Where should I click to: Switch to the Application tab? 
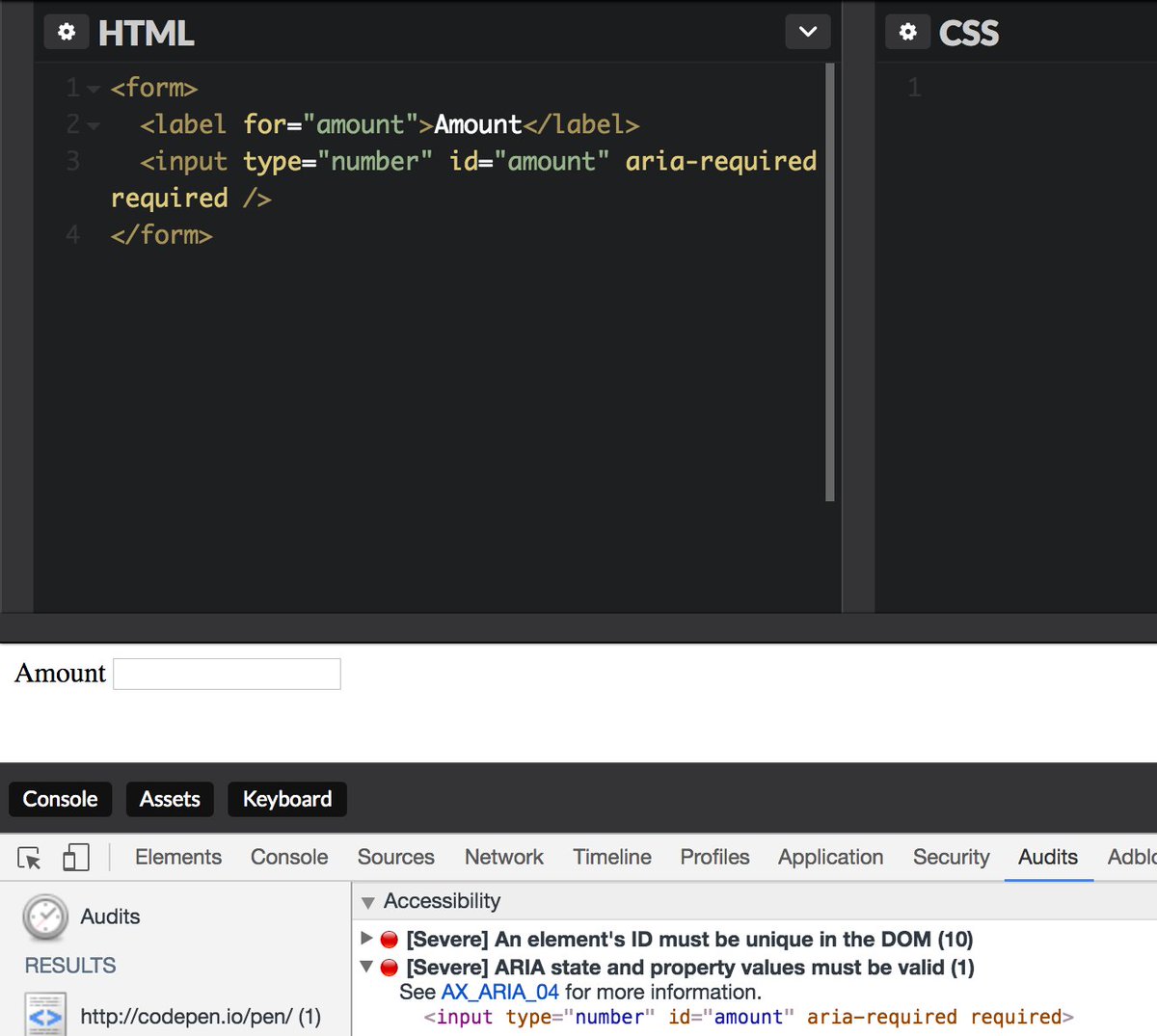(x=831, y=857)
